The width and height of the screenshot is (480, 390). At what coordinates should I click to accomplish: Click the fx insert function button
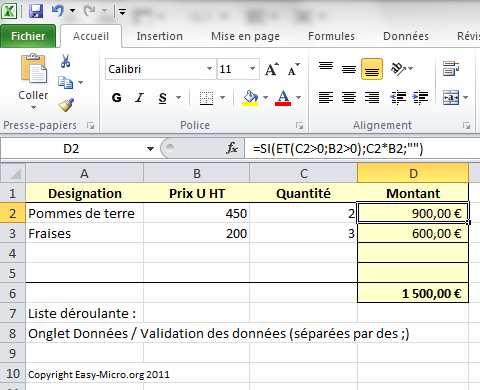click(x=232, y=148)
